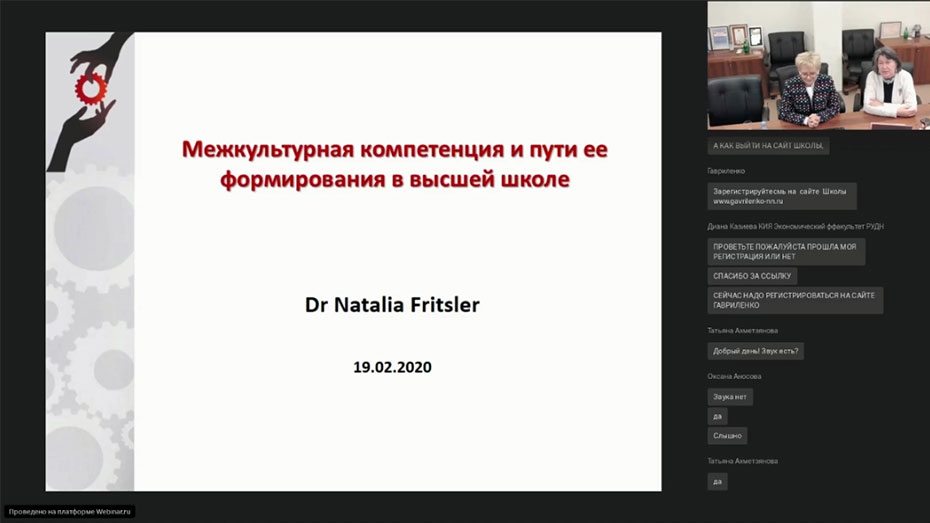Select the 'СПАСИБО ЗА ССЫЛКУ' chat message
Viewport: 930px width, 523px height.
tap(751, 276)
